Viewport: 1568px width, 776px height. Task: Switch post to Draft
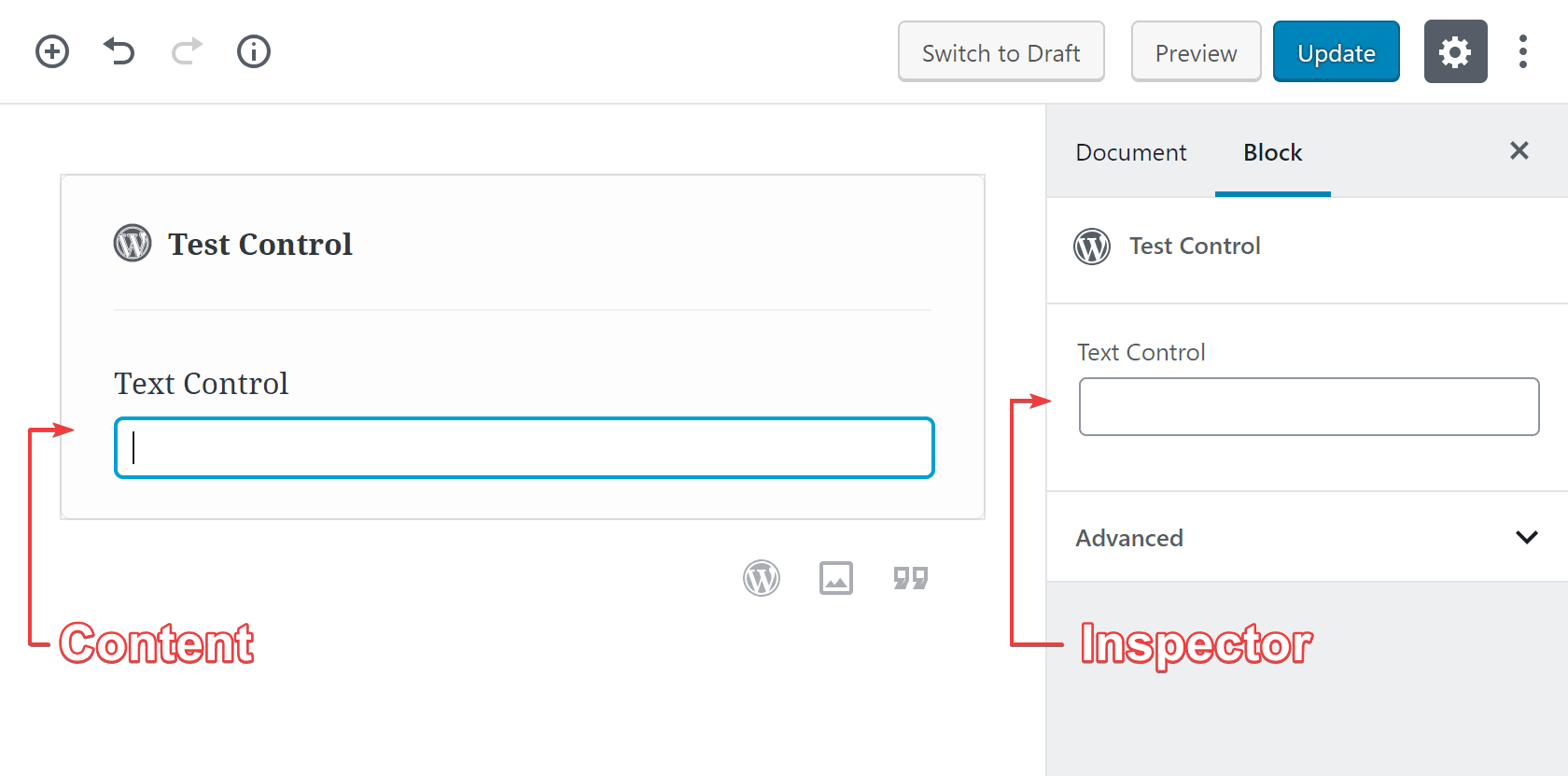1001,51
